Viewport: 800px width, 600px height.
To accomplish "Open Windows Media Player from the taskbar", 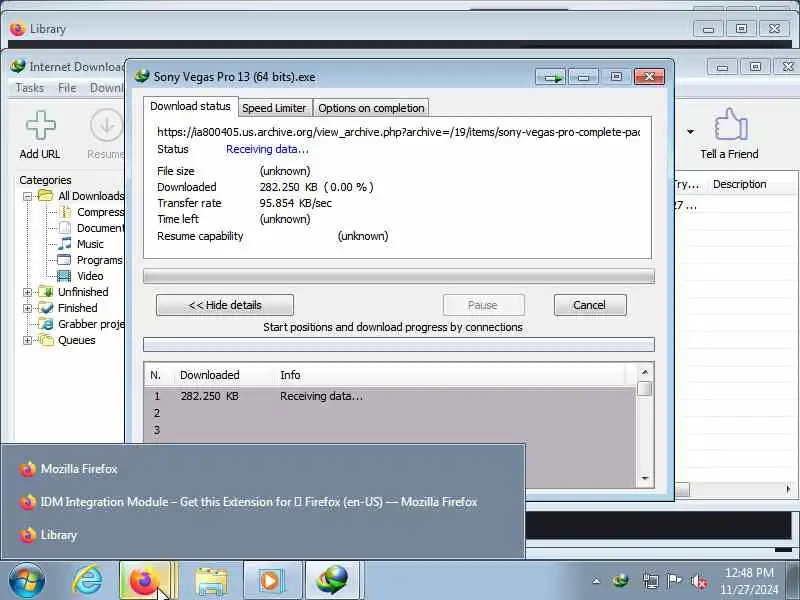I will pos(271,581).
